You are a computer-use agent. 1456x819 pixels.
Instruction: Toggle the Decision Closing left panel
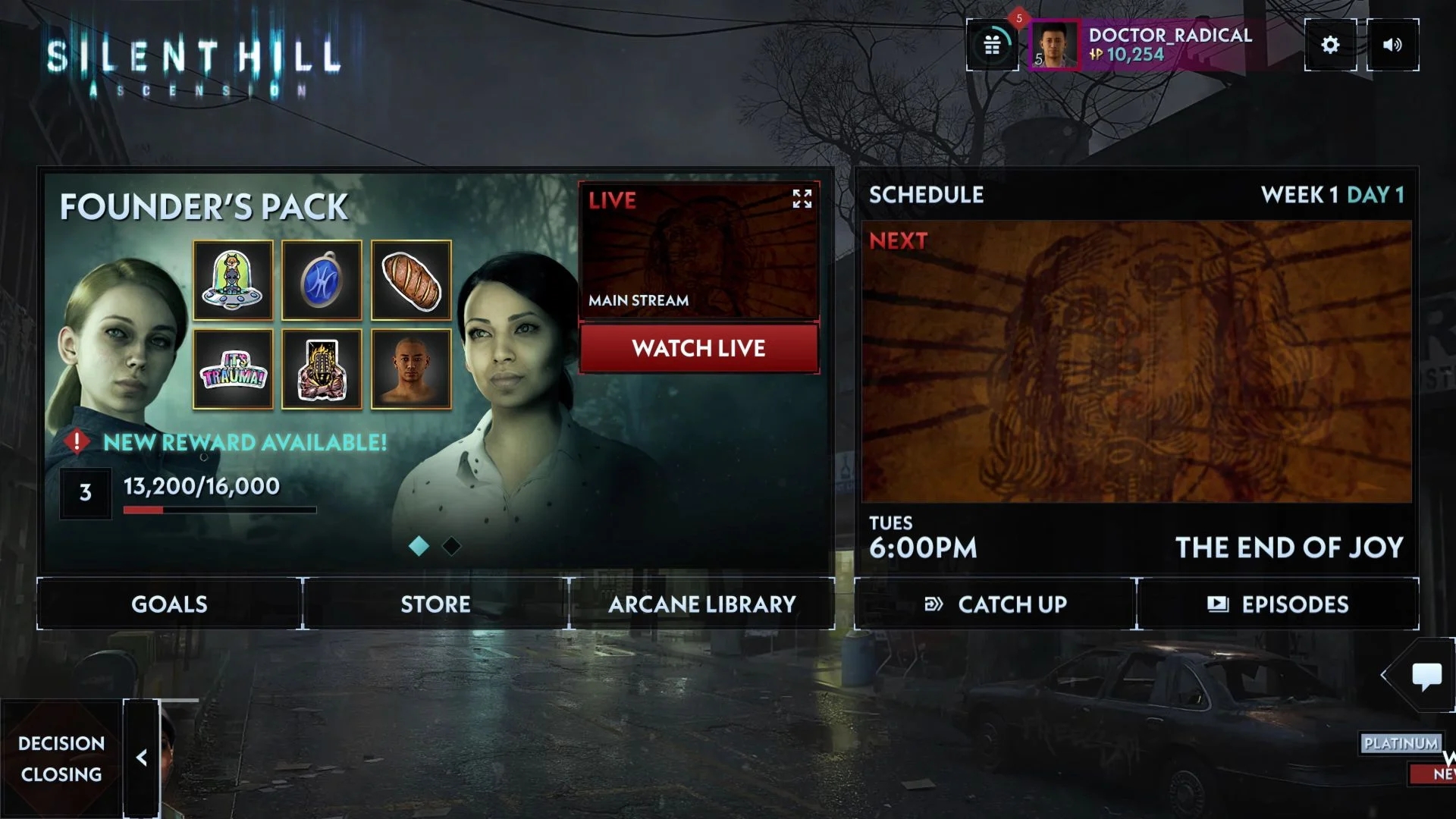tap(142, 757)
